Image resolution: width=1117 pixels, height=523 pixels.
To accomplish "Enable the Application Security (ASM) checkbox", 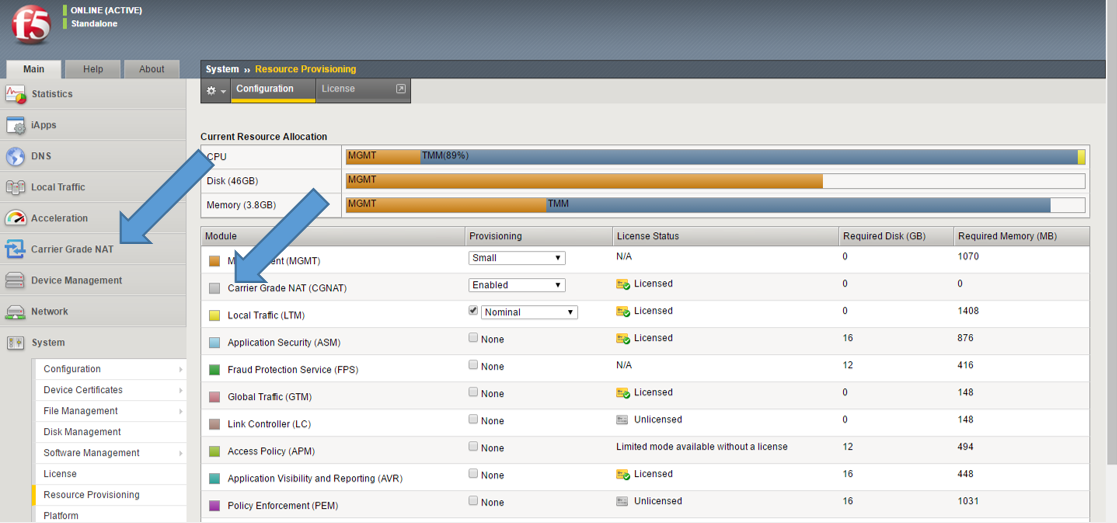I will (x=474, y=338).
